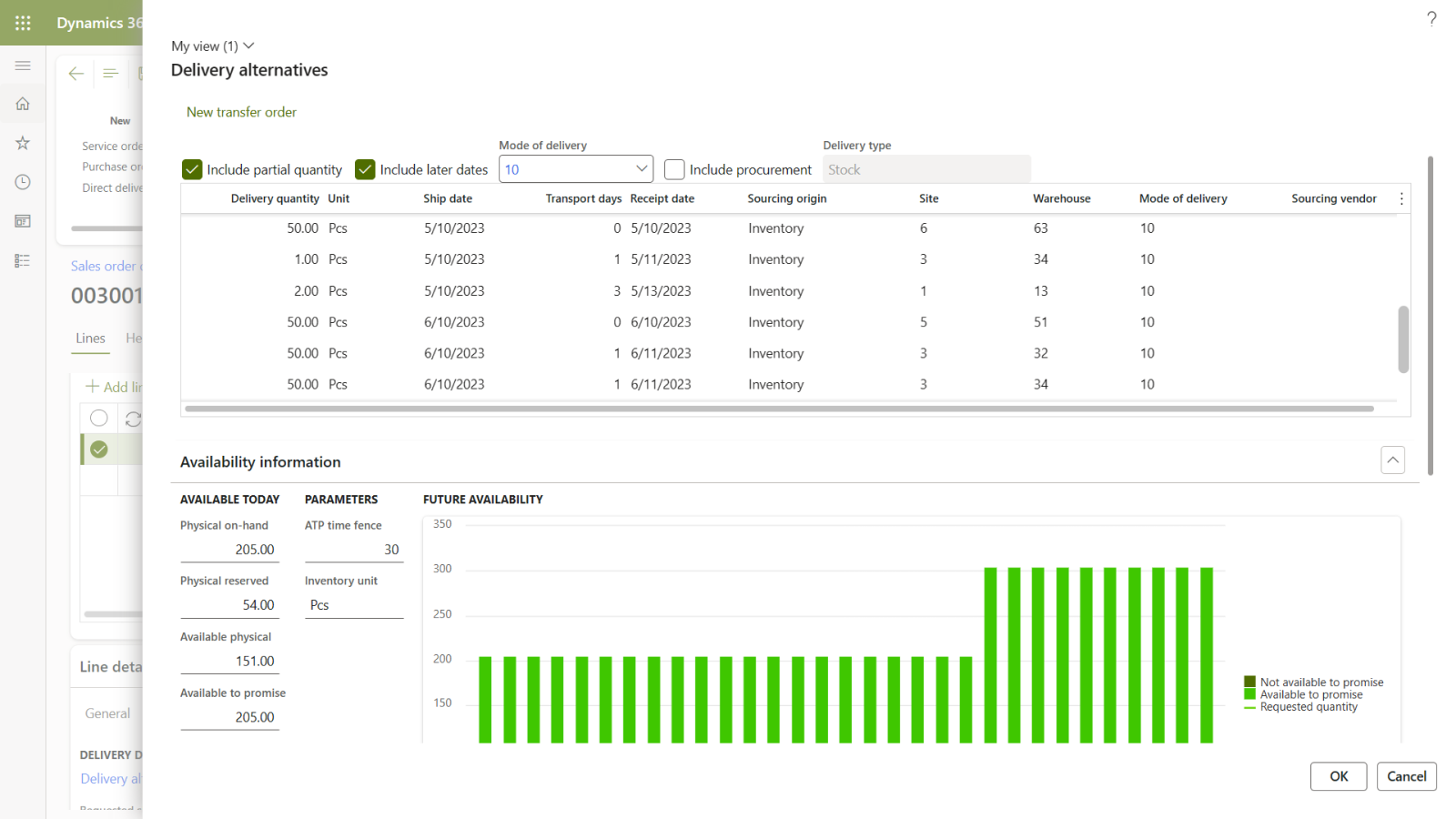
Task: Expand My view (1) selector
Action: point(213,46)
